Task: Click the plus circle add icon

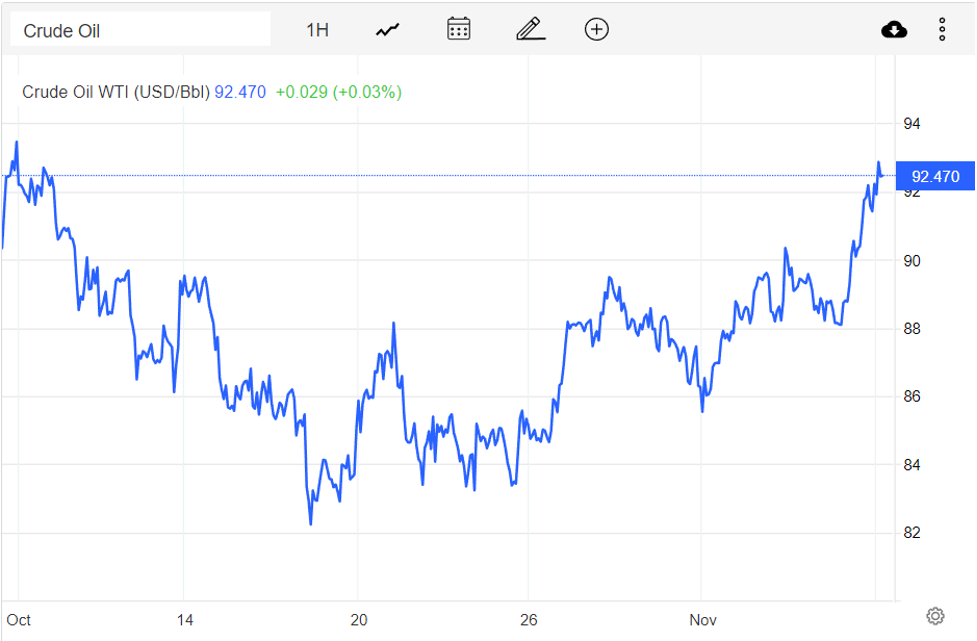Action: [597, 29]
